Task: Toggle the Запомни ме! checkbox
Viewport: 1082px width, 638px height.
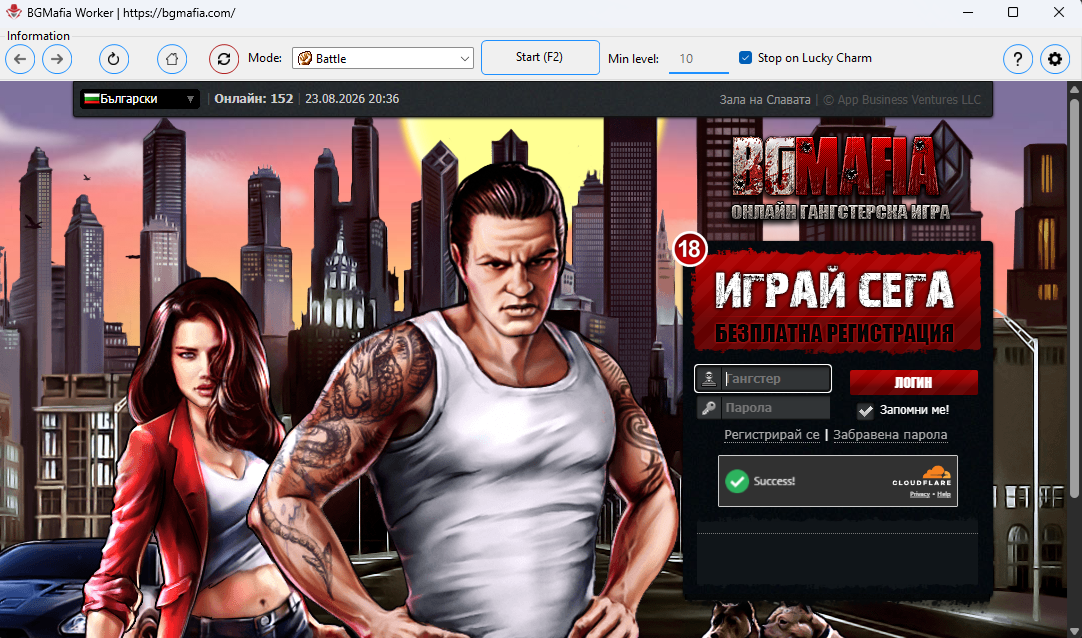Action: (865, 410)
